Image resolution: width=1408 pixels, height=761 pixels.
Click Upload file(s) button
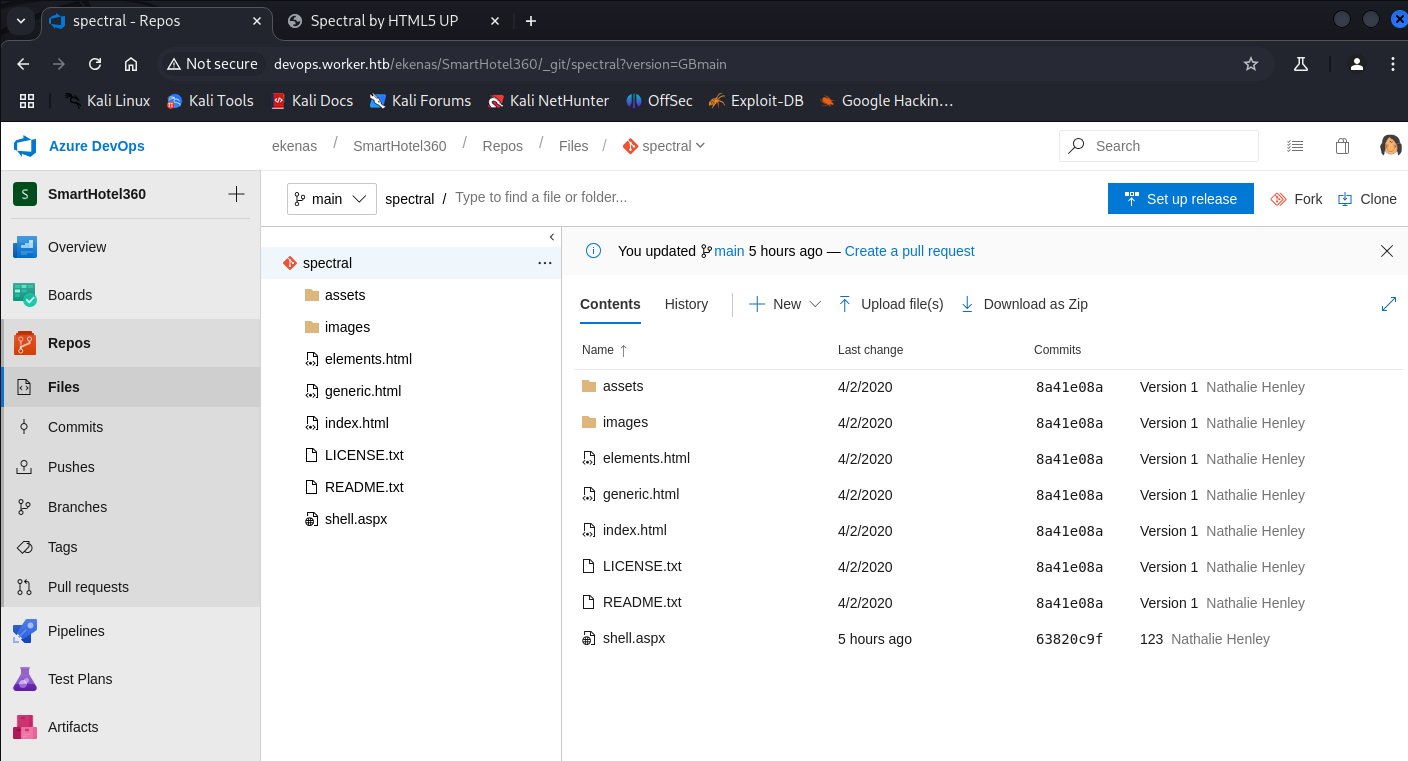[x=891, y=304]
